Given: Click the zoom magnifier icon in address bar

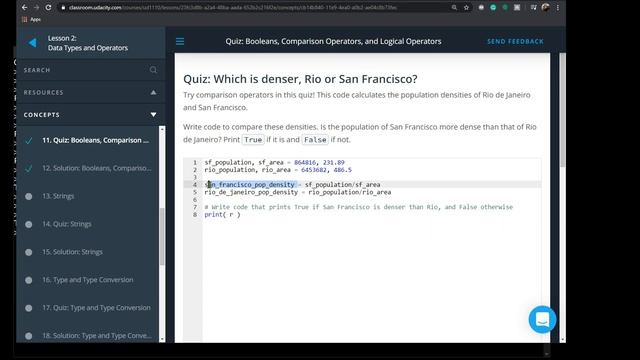Looking at the screenshot, I should [454, 7].
